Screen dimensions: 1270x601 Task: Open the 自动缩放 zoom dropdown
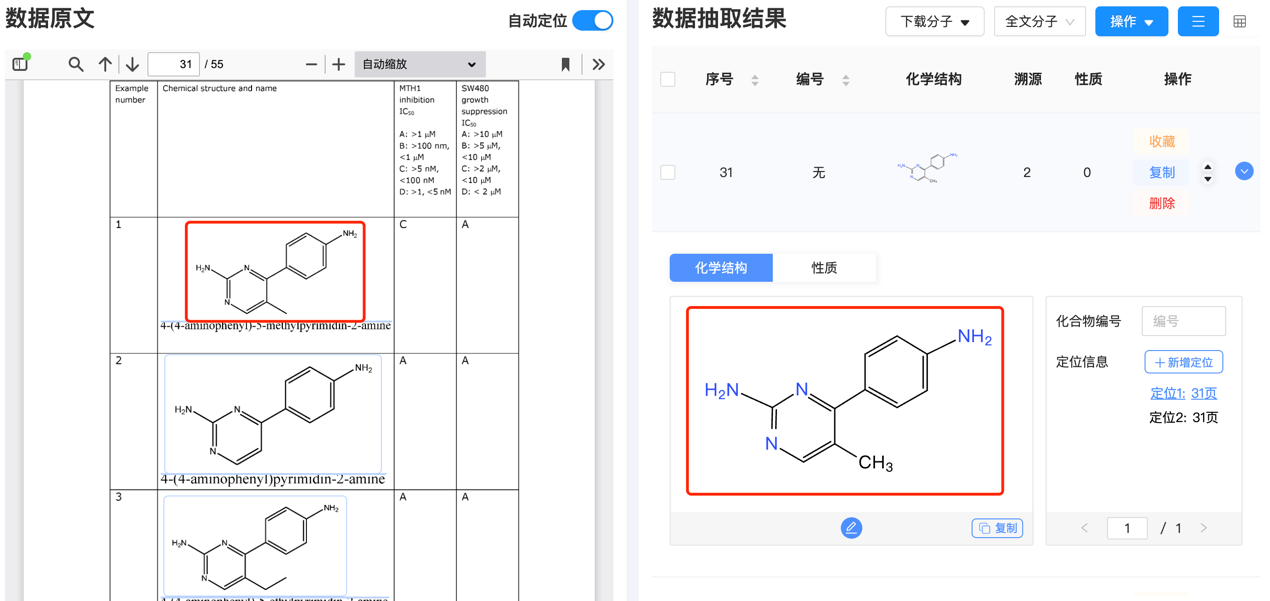click(x=420, y=63)
